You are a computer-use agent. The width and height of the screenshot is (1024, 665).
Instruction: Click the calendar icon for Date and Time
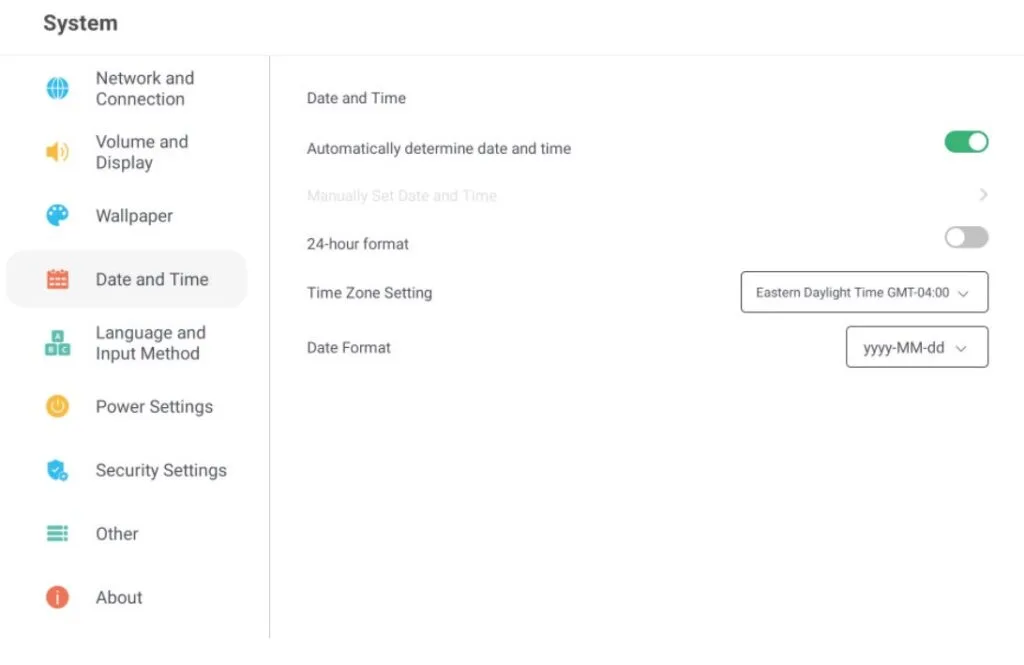(57, 279)
